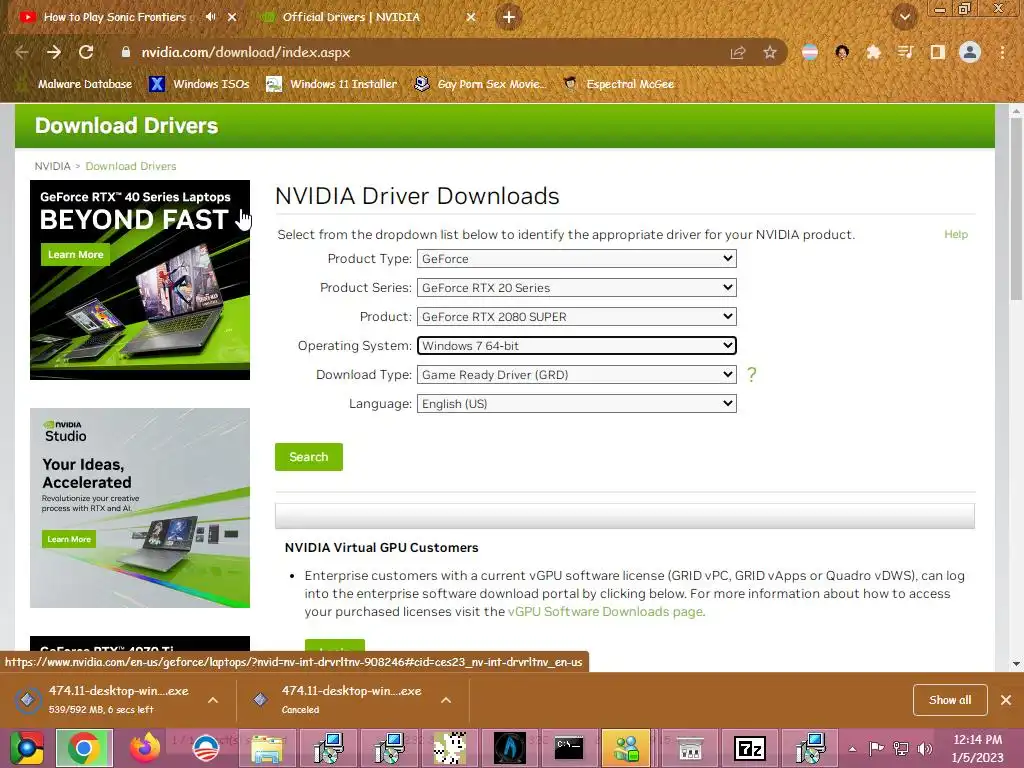
Task: Click the RTX 40 Series Laptops banner image
Action: coord(140,280)
